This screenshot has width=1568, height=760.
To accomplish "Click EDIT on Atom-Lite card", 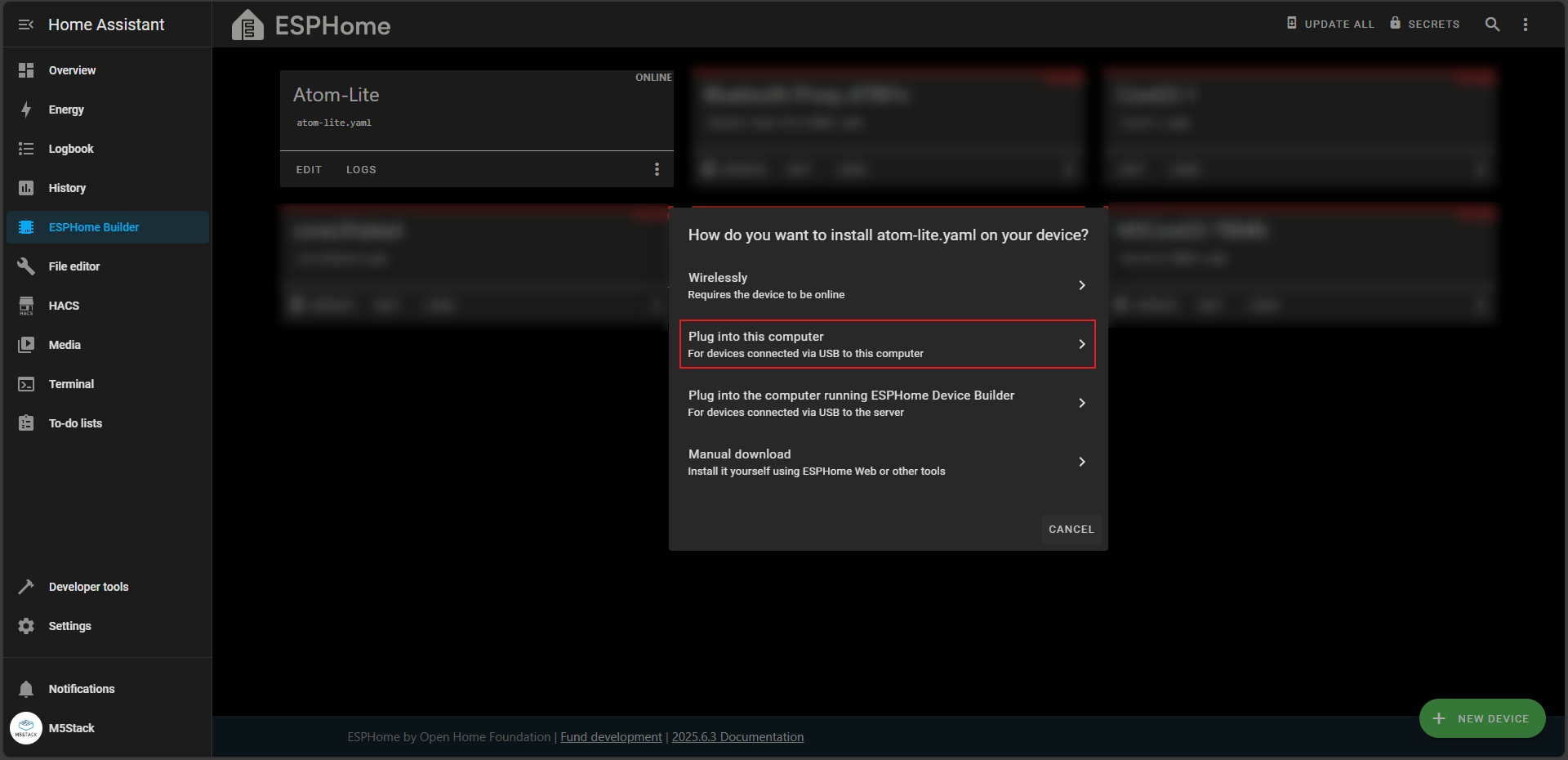I will pos(309,170).
